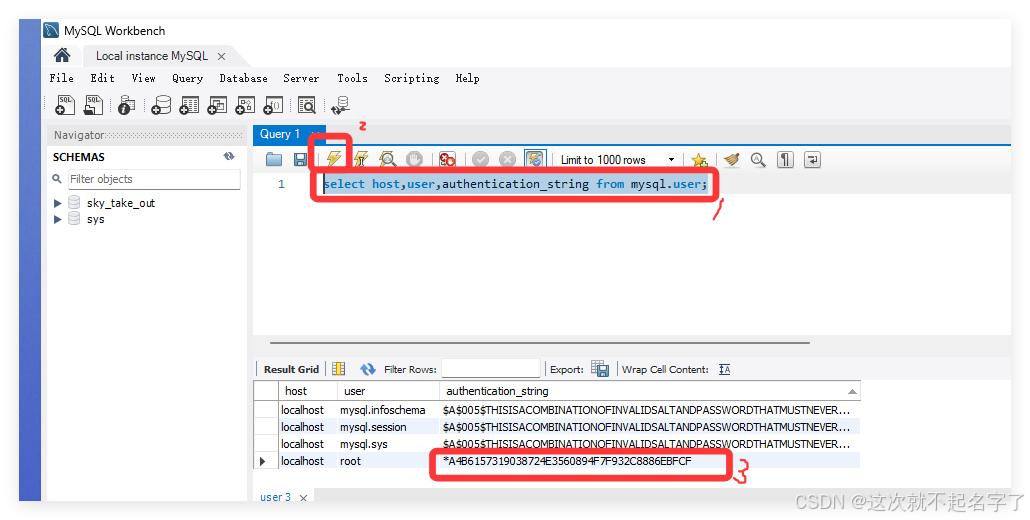The width and height of the screenshot is (1030, 520).
Task: Sort by authentication_string column header
Action: (650, 391)
